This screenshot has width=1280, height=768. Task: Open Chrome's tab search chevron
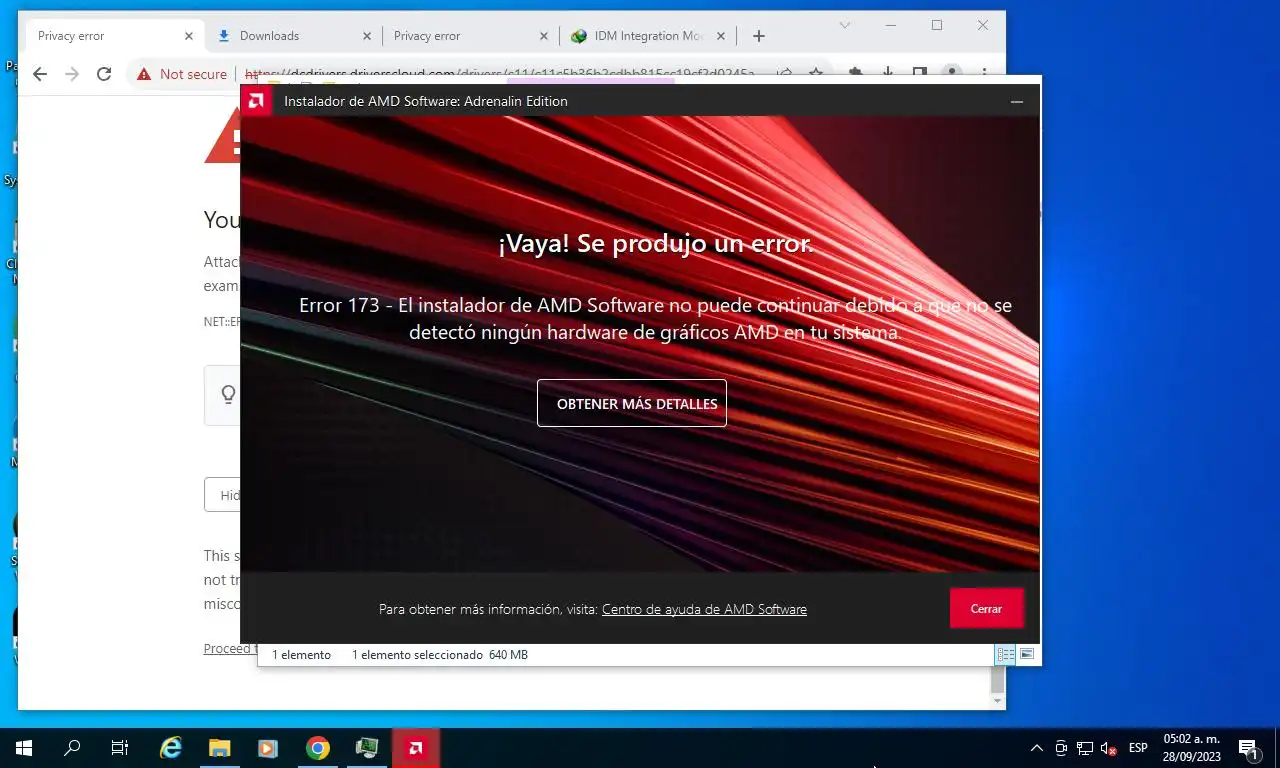pos(845,25)
